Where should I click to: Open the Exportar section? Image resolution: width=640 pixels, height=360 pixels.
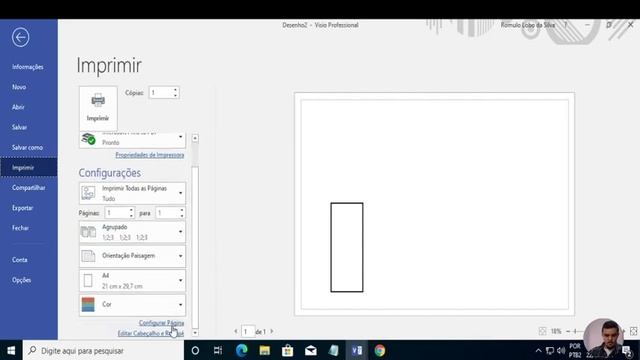[22, 208]
